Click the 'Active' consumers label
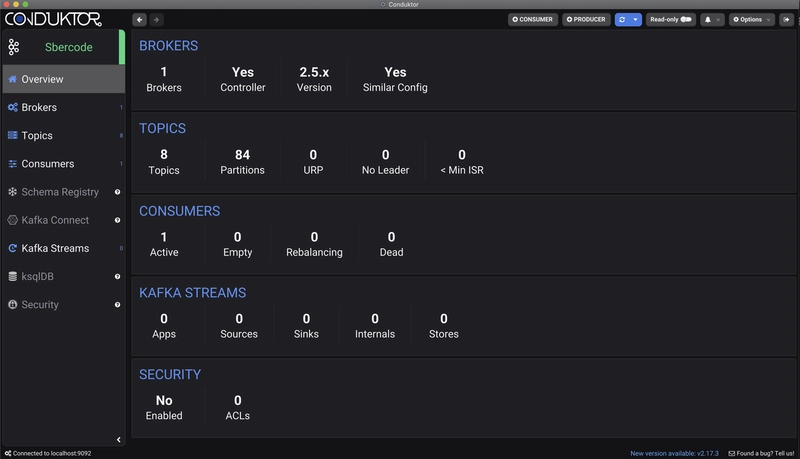Image resolution: width=800 pixels, height=459 pixels. click(x=164, y=252)
